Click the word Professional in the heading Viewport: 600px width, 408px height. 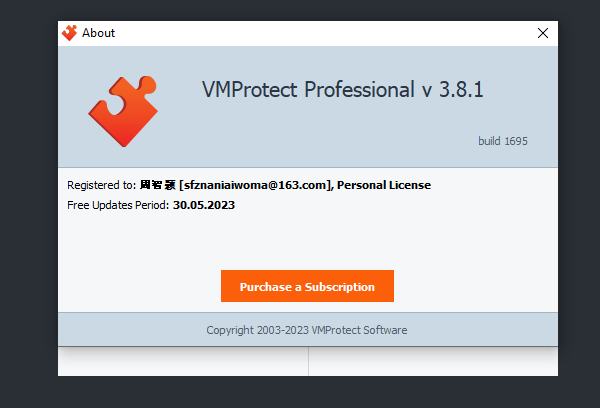coord(359,90)
